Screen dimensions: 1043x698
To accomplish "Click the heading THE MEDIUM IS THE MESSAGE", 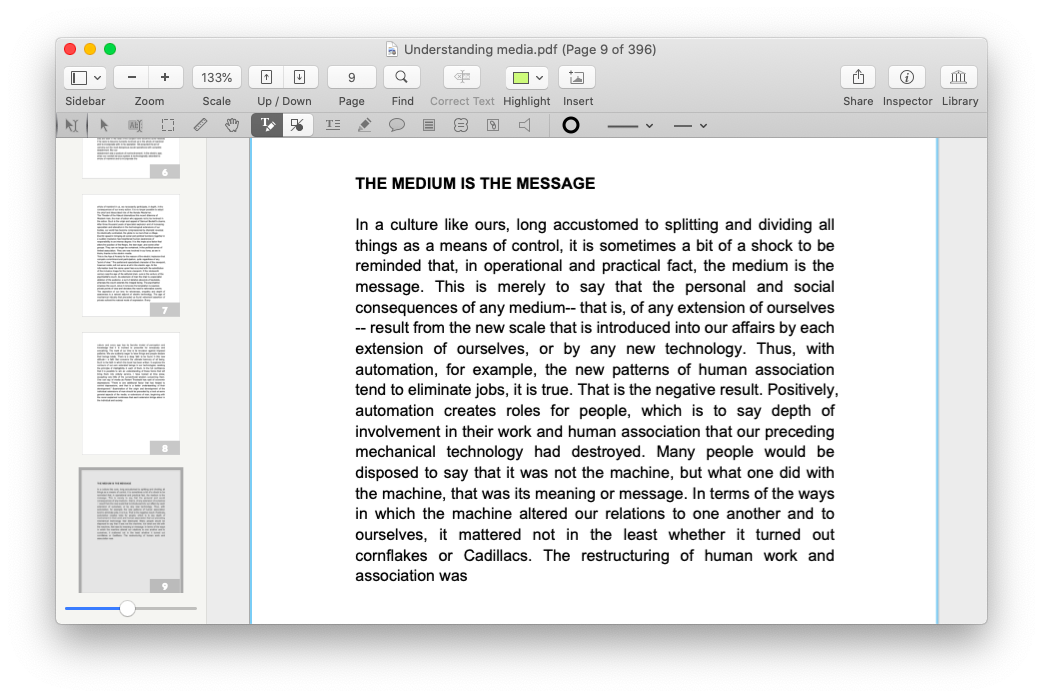I will 475,184.
